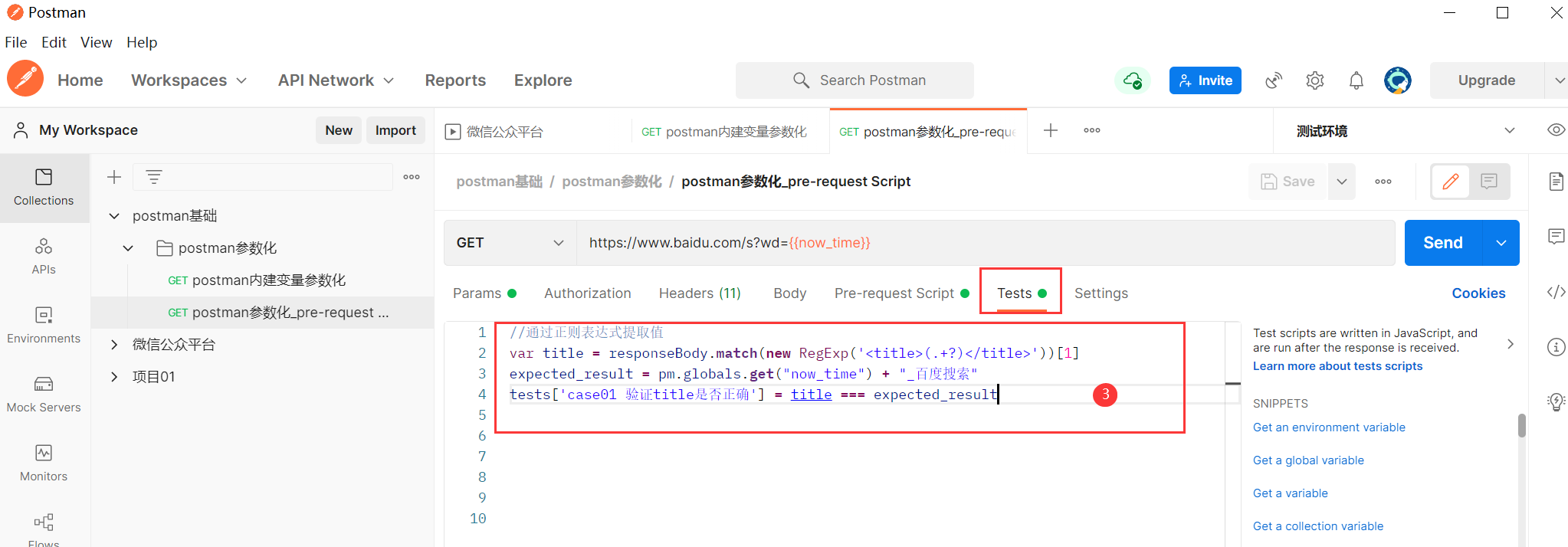This screenshot has height=547, width=1568.
Task: Open the View menu
Action: click(96, 42)
